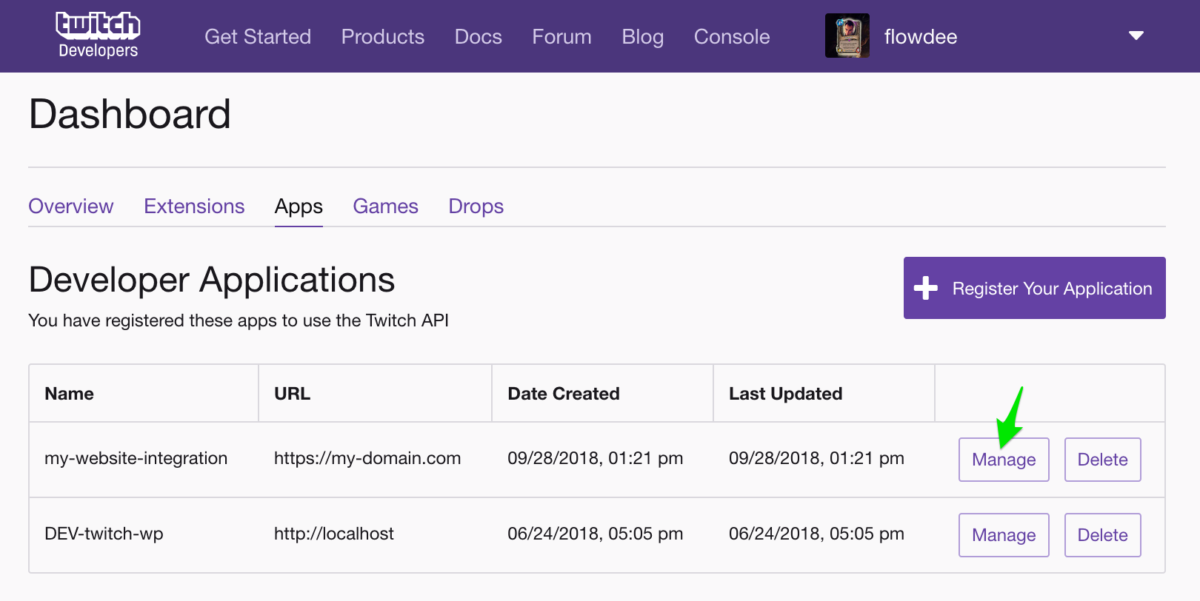
Task: Go to Docs in the navigation
Action: click(x=478, y=36)
